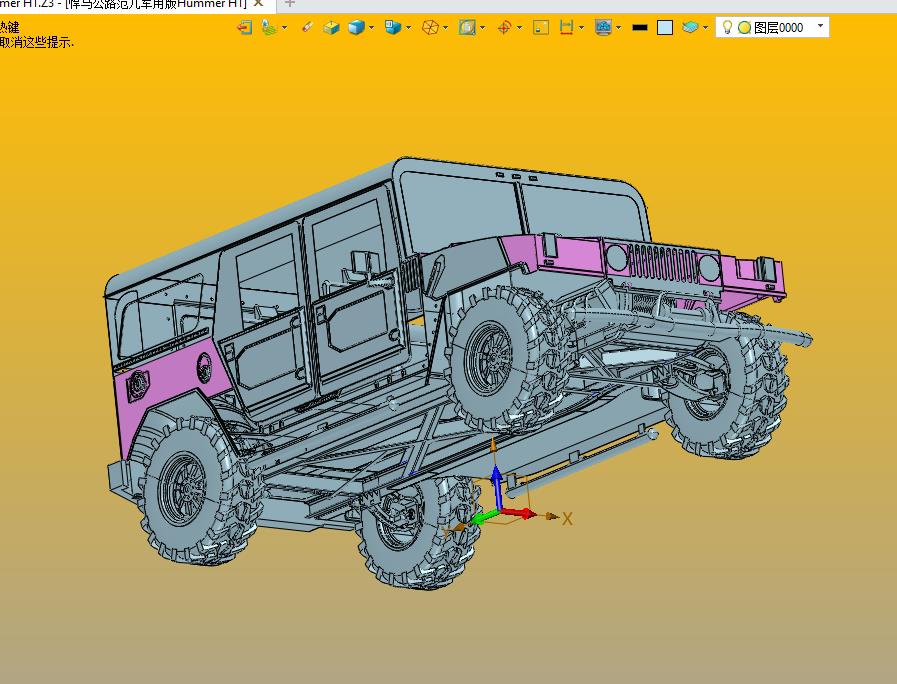Open the wireframe polyhedron dropdown arrow

446,27
